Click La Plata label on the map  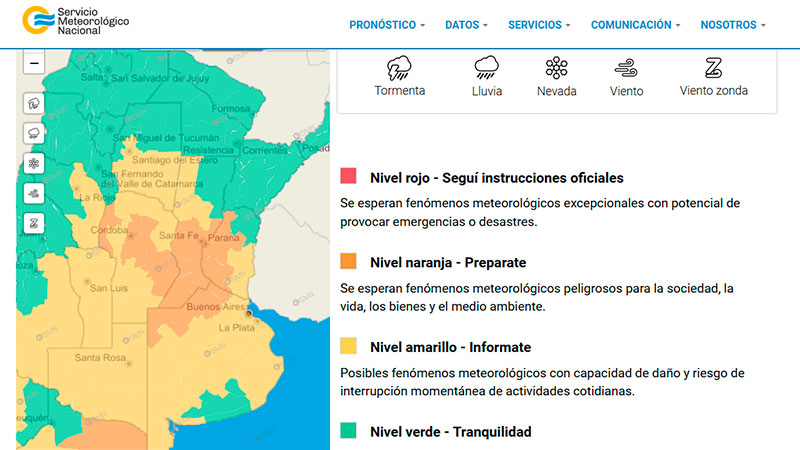(236, 328)
